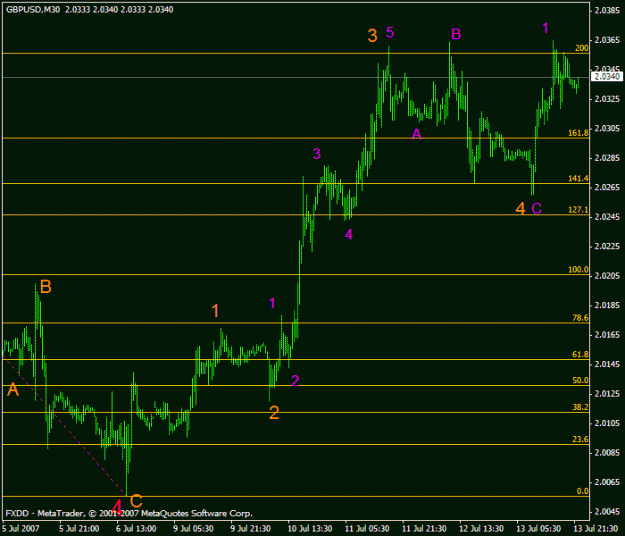Click the orange wave label A
625x536 pixels.
(13, 390)
